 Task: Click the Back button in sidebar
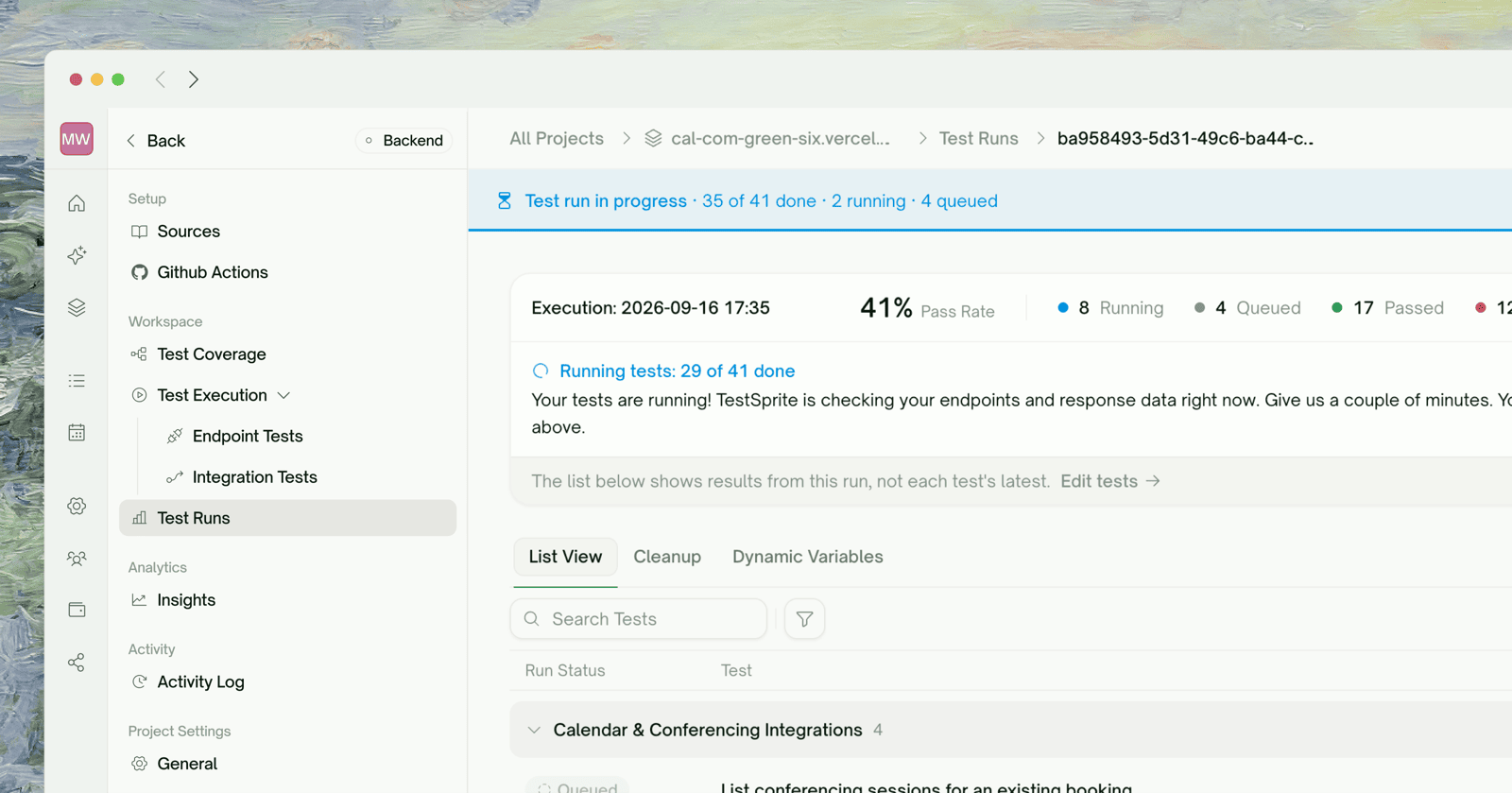pos(156,140)
